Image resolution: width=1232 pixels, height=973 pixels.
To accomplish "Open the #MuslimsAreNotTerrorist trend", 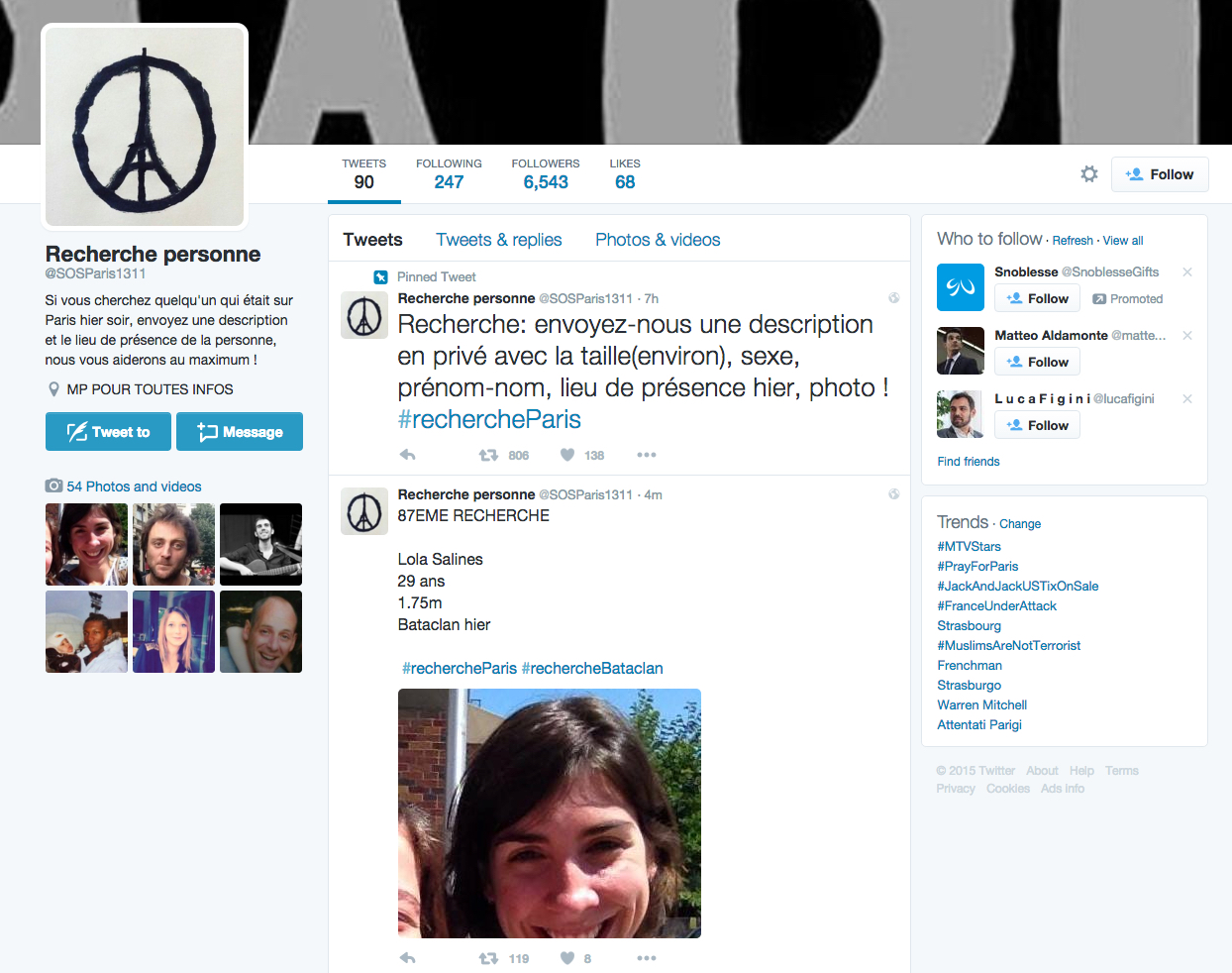I will coord(1008,645).
